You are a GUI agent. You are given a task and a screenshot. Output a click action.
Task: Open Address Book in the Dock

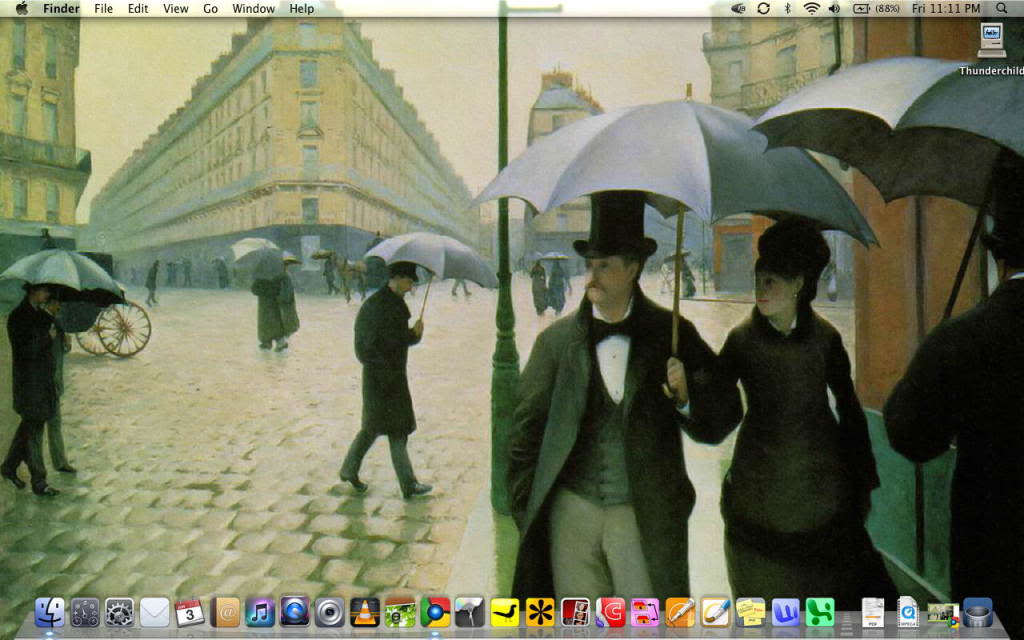[225, 613]
